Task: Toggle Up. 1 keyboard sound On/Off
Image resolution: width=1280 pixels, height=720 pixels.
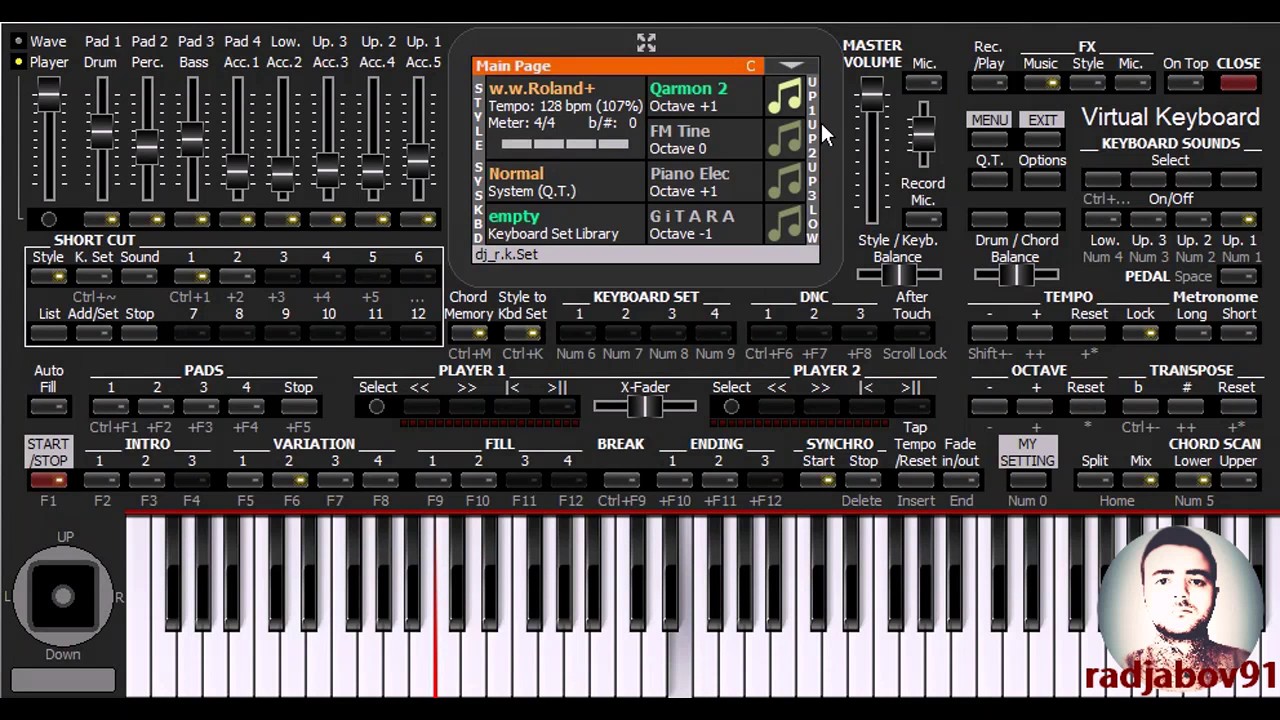Action: point(1239,220)
